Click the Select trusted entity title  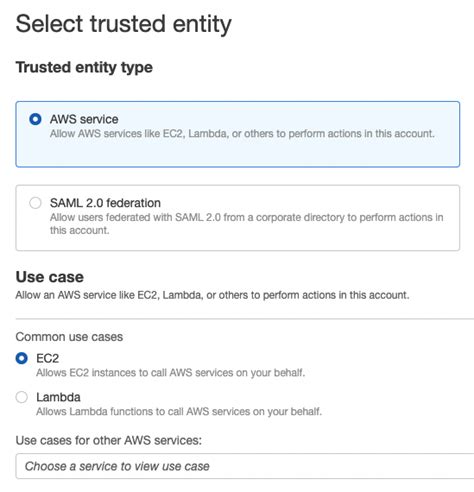(x=124, y=24)
